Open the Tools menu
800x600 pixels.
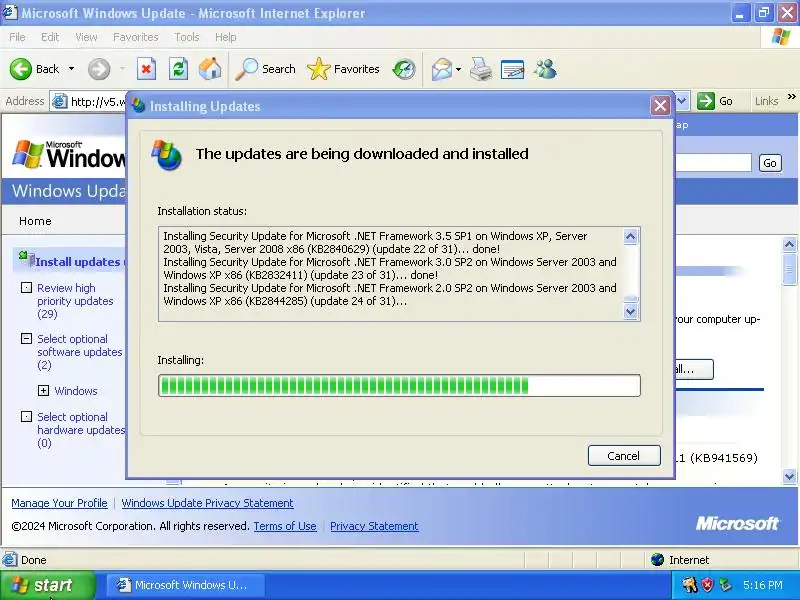point(187,37)
